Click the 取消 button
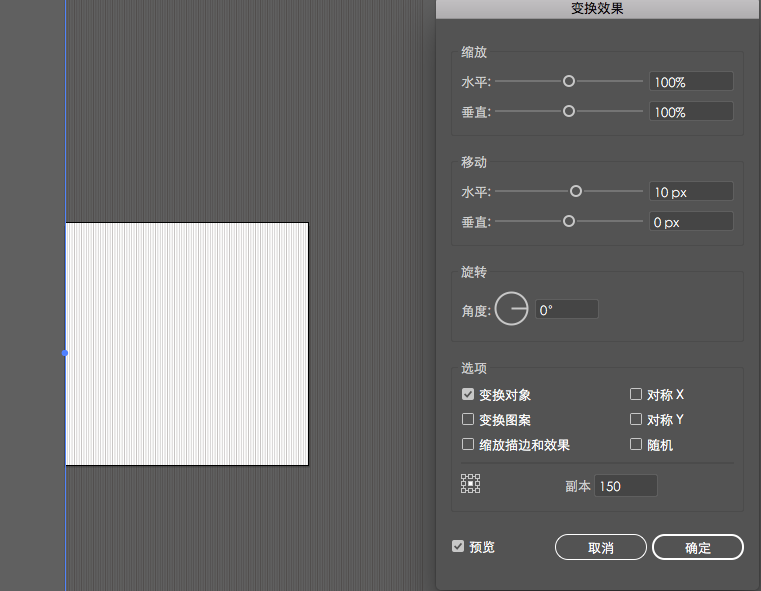 601,548
